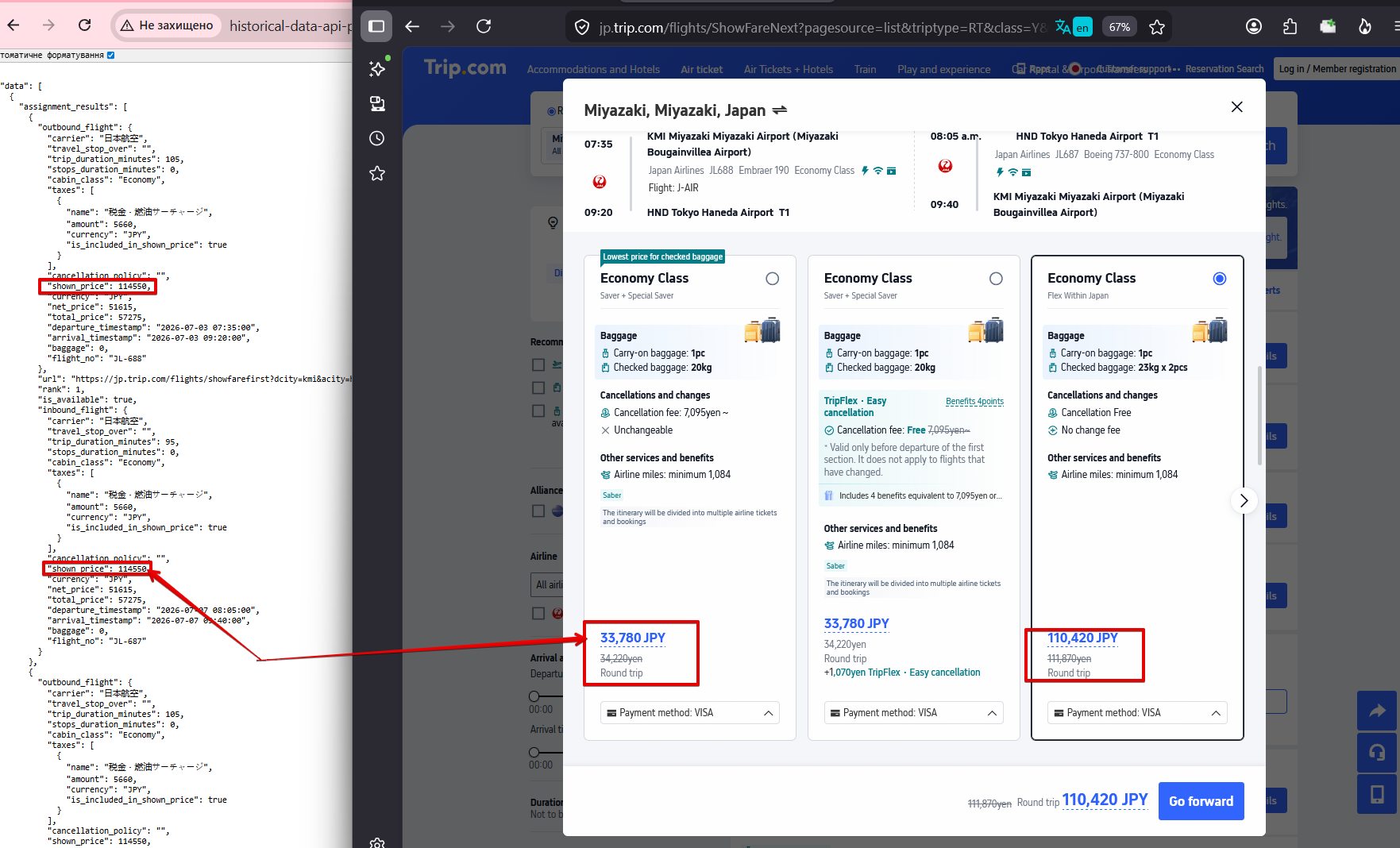Toggle the 'Автоматичне форматування' checkbox

(x=110, y=55)
